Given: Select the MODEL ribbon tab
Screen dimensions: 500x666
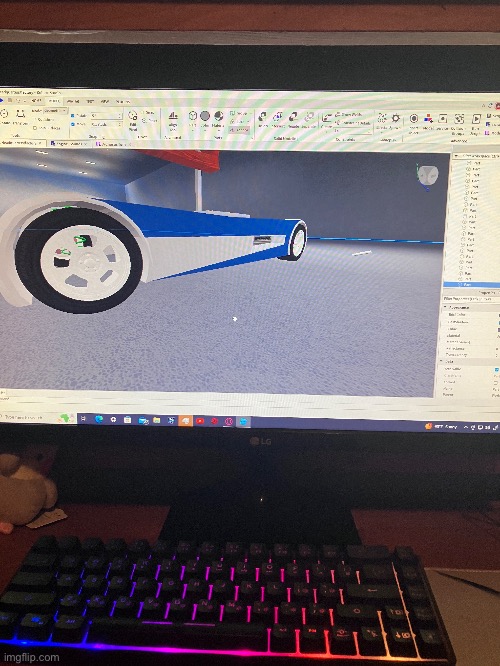Looking at the screenshot, I should pos(54,101).
